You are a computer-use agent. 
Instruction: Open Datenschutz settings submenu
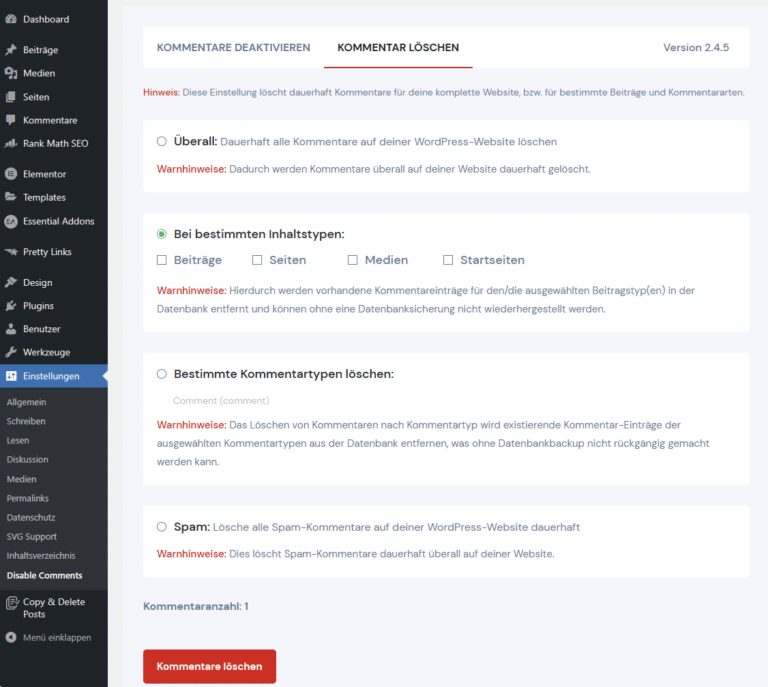click(31, 517)
